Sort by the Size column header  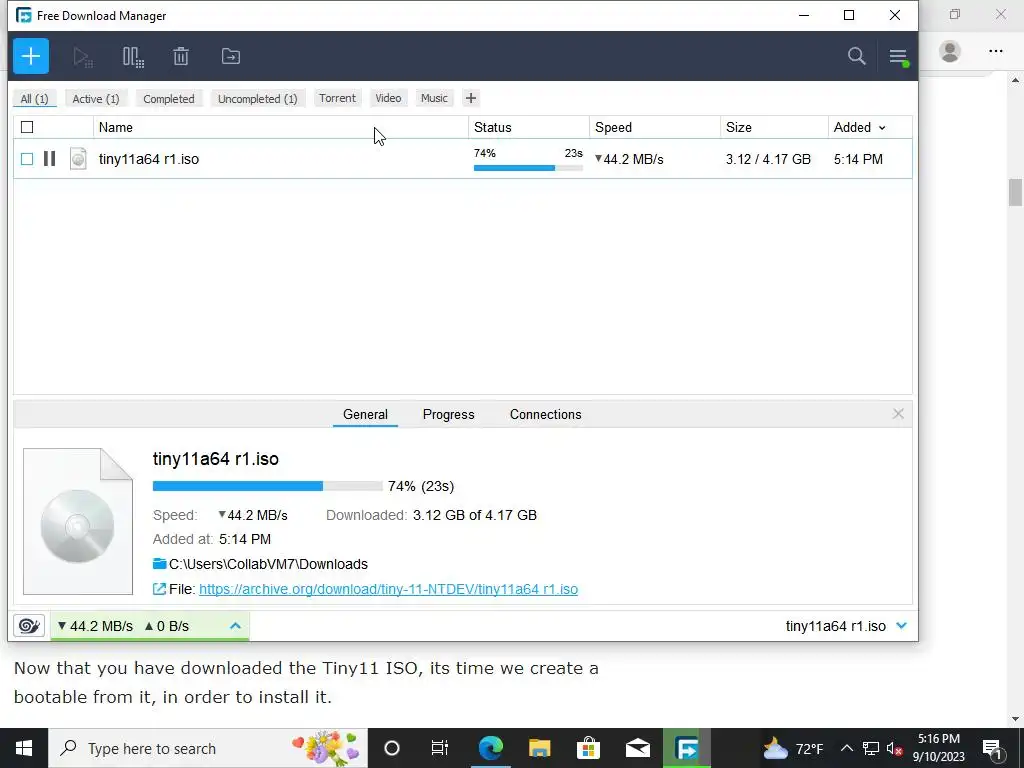coord(775,127)
